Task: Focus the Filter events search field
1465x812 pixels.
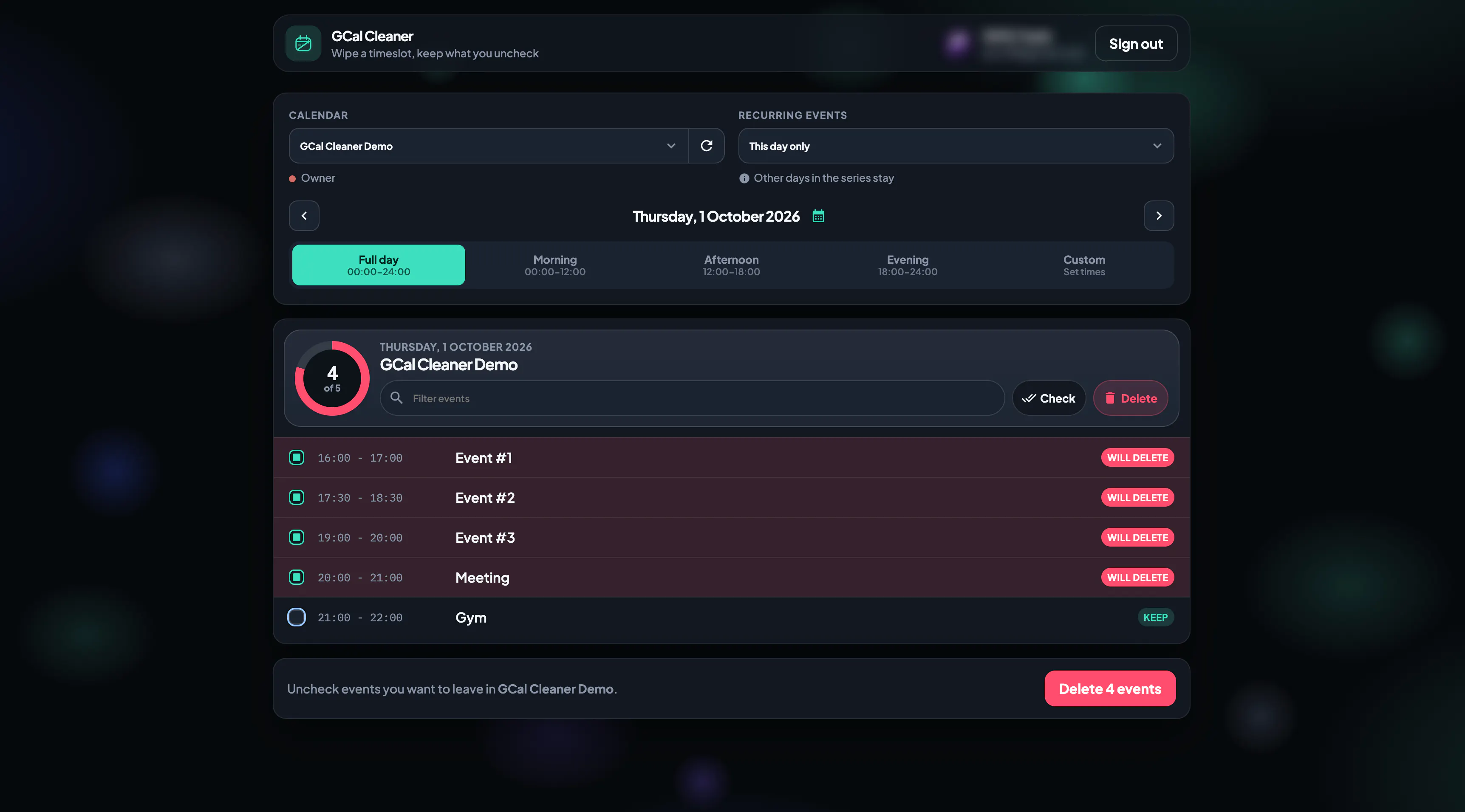Action: click(692, 398)
